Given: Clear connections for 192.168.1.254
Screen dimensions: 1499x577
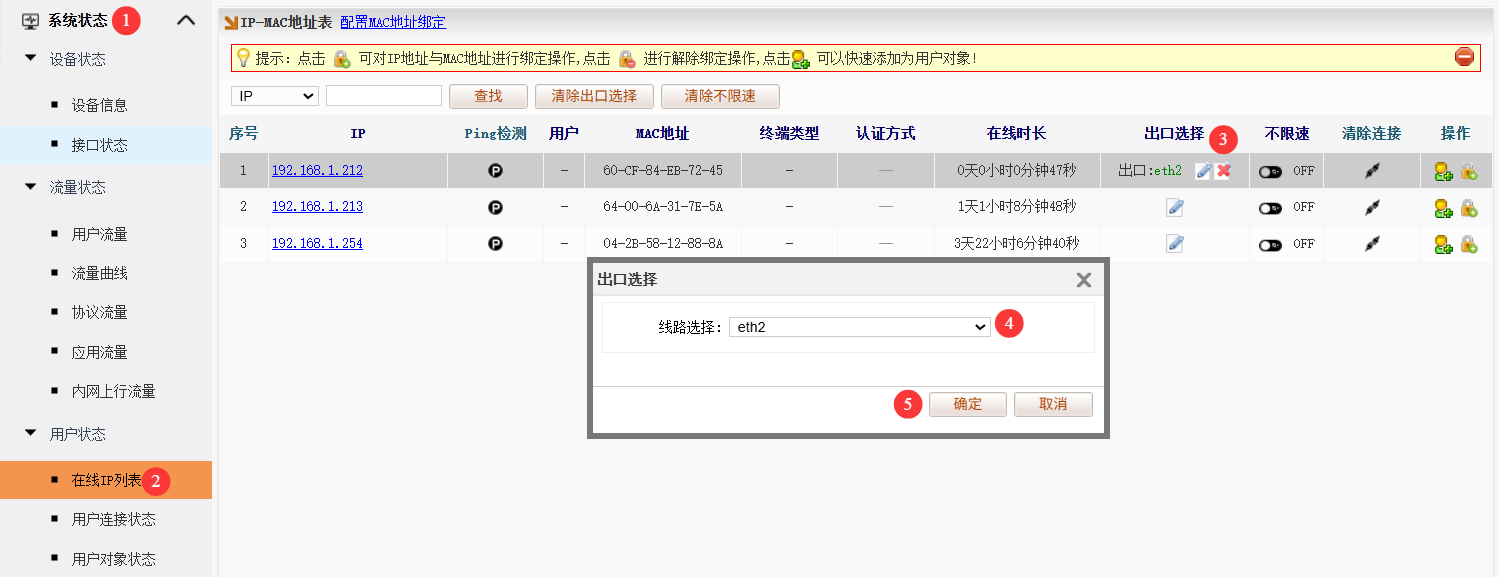Looking at the screenshot, I should click(x=1372, y=244).
